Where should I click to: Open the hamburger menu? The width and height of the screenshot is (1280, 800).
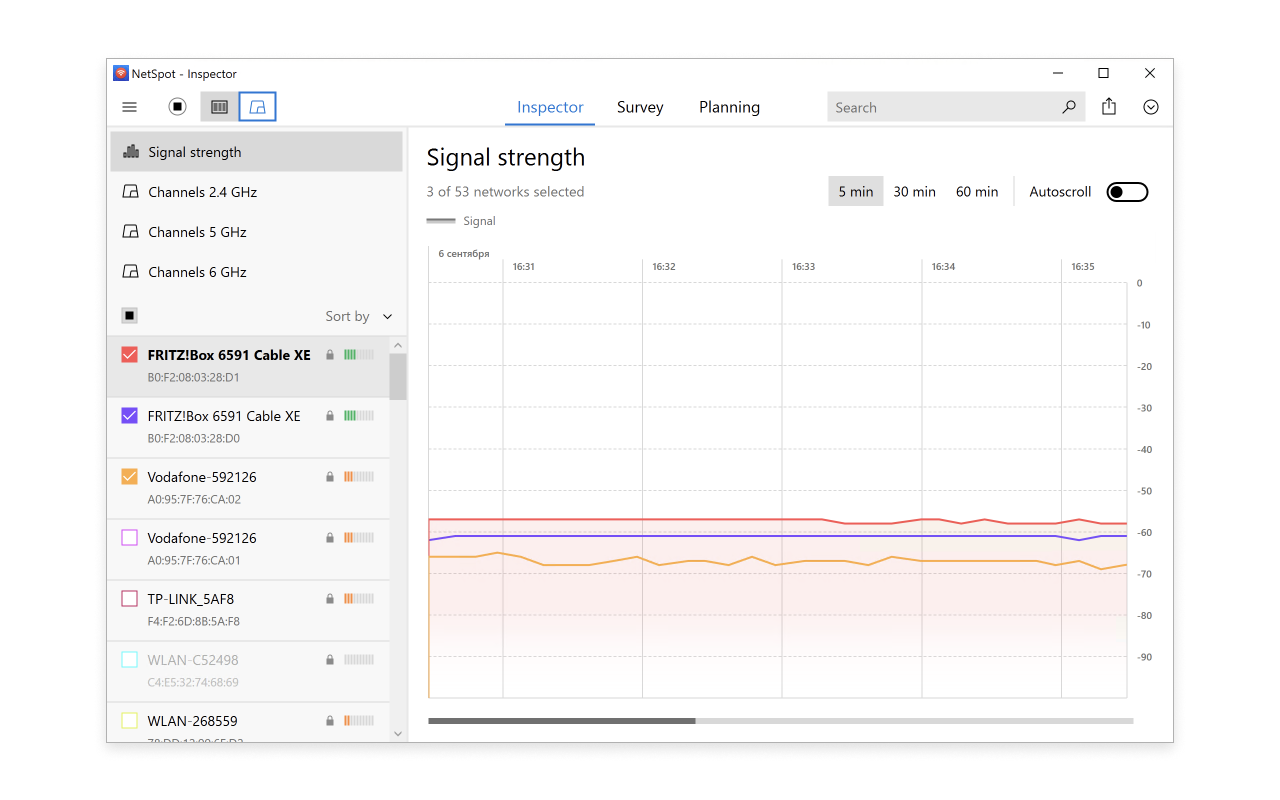pos(129,107)
